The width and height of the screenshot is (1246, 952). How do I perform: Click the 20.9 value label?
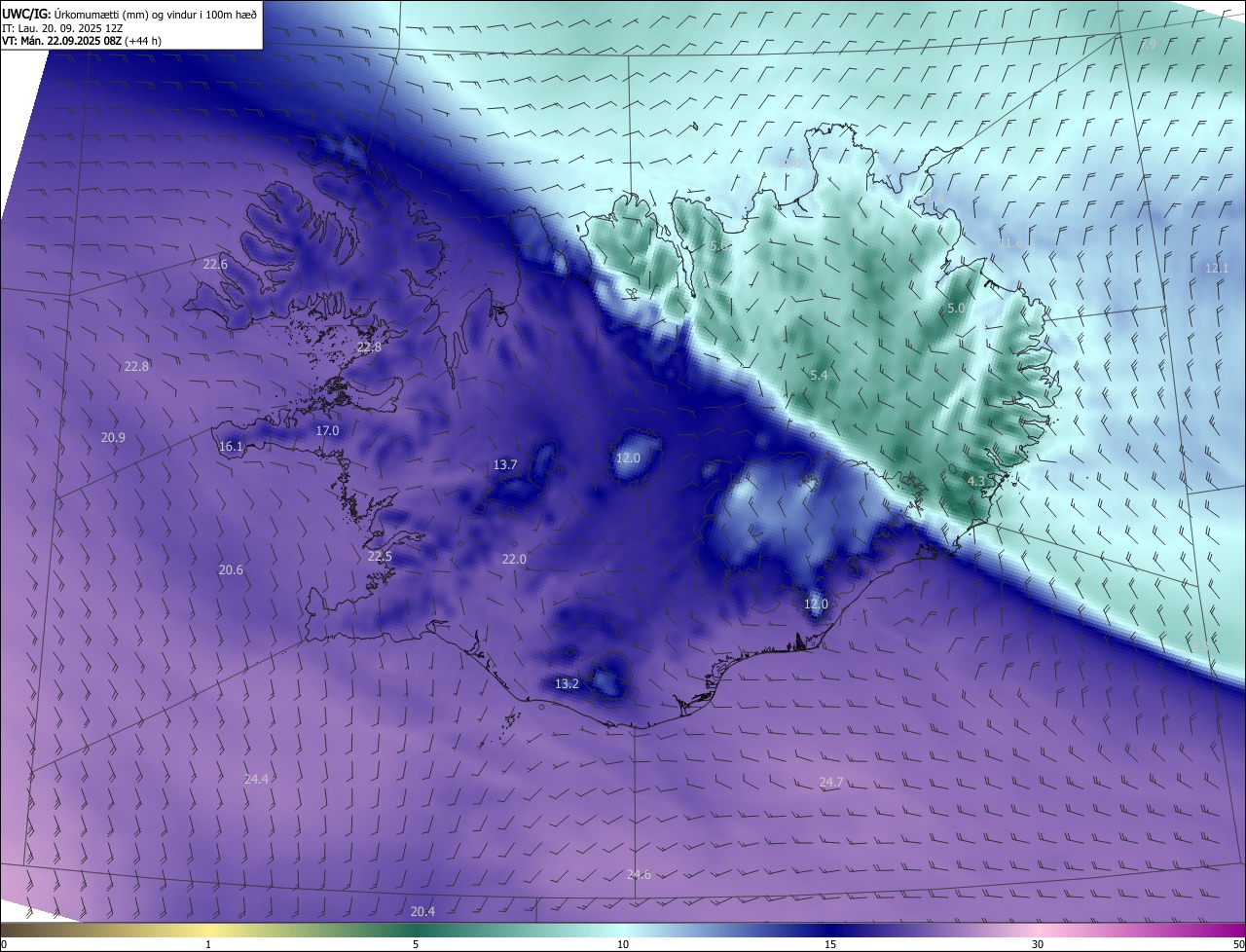click(113, 438)
